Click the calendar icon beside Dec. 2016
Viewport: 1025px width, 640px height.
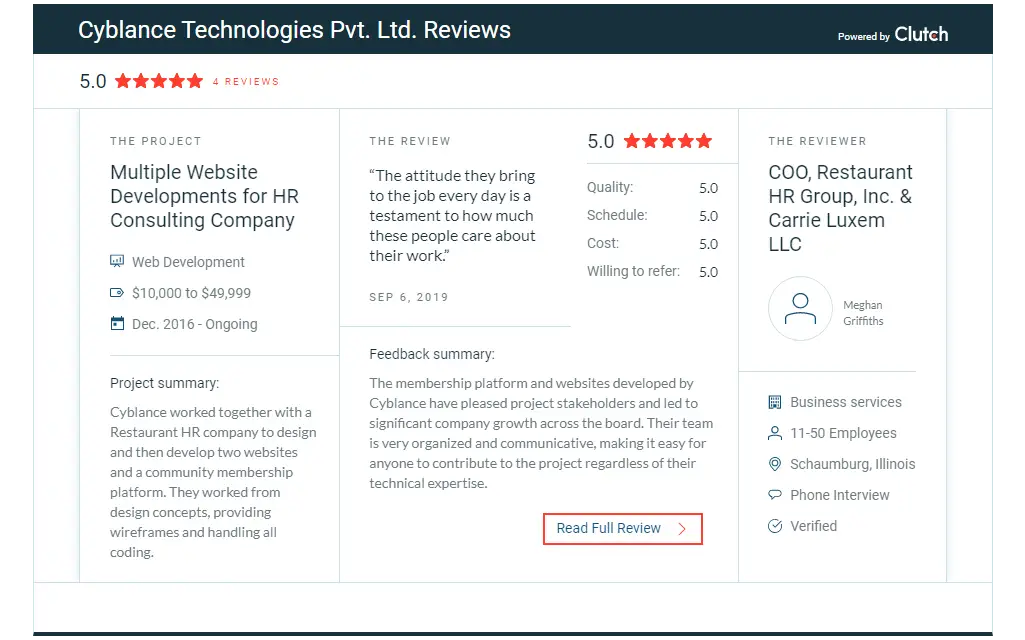click(117, 324)
